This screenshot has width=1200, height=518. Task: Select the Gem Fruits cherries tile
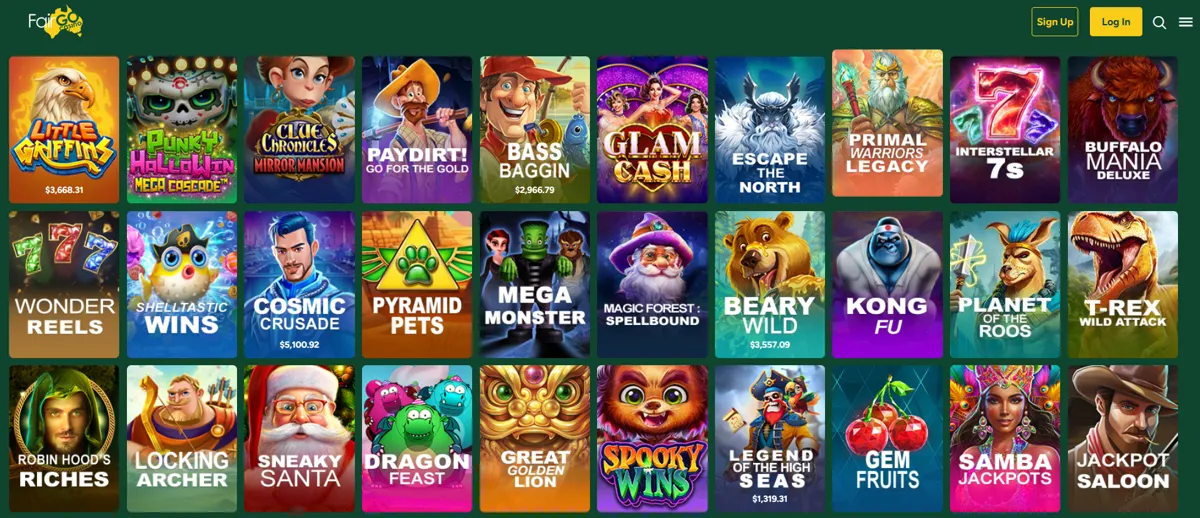[x=888, y=439]
